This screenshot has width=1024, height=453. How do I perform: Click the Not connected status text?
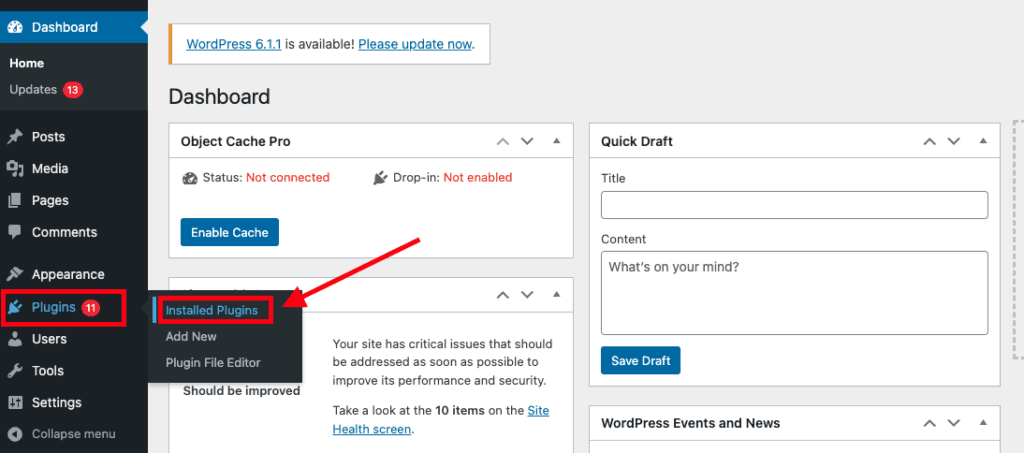point(288,178)
